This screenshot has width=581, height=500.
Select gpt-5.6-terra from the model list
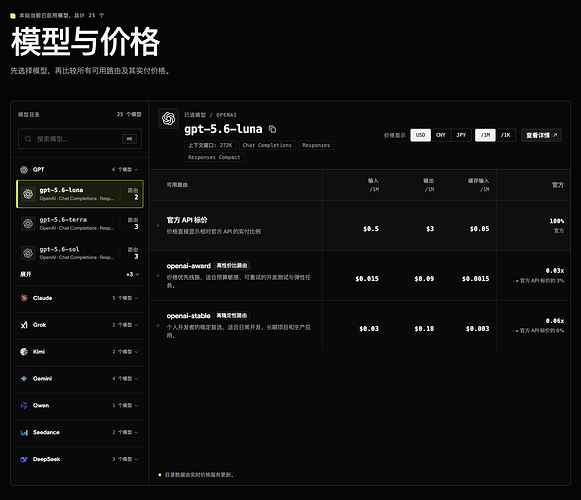[80, 223]
